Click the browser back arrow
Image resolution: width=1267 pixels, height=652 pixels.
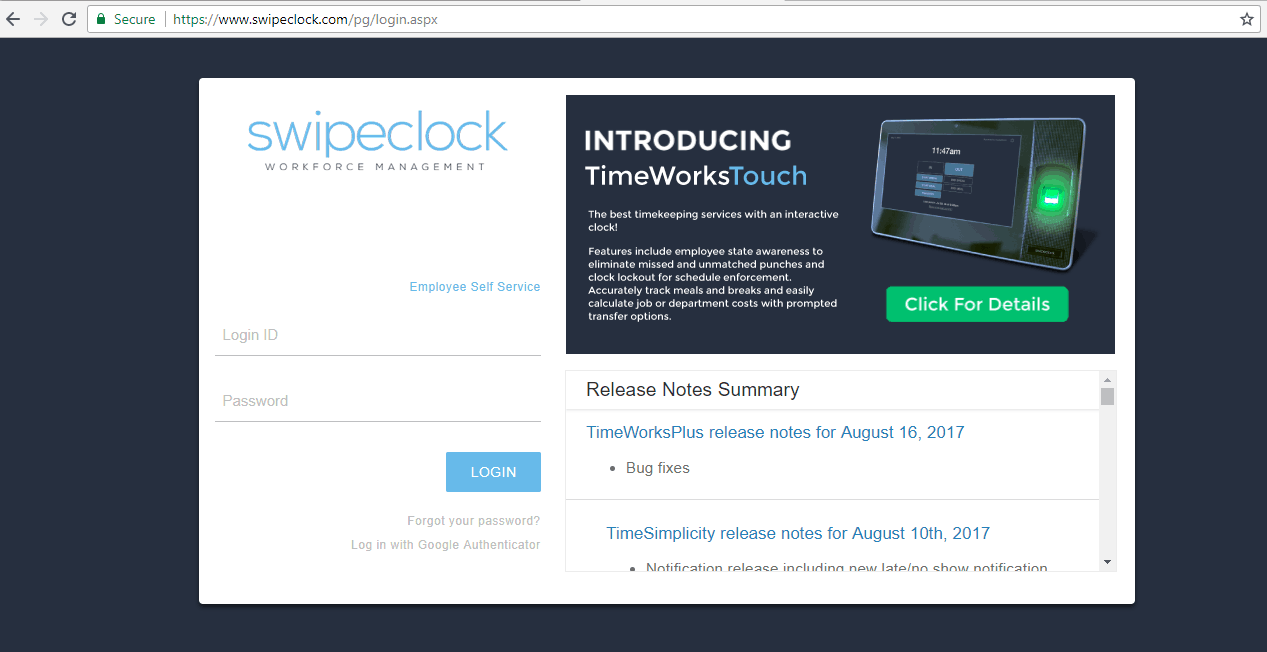tap(13, 19)
